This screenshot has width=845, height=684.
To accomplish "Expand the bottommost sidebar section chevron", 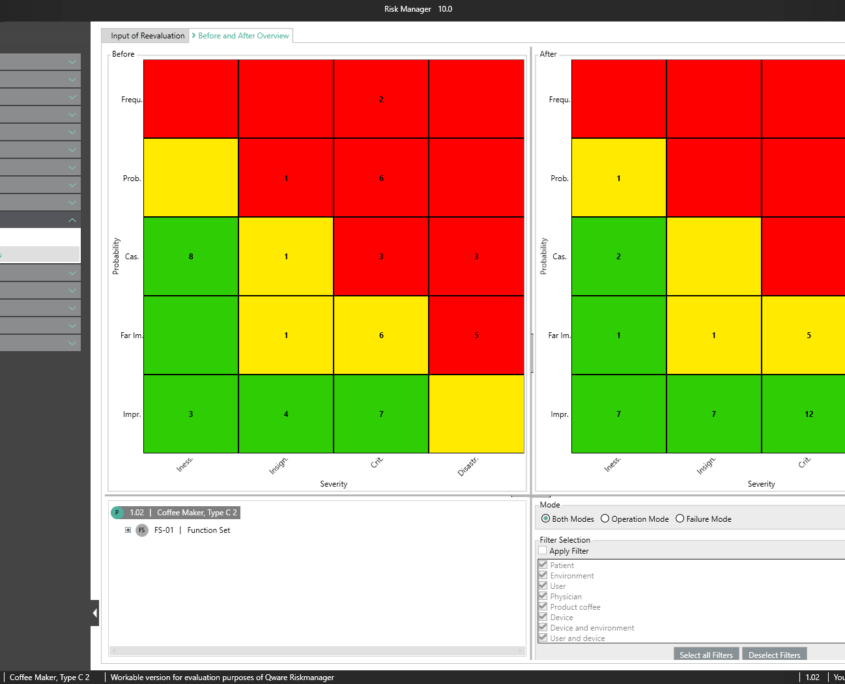I will tap(72, 343).
